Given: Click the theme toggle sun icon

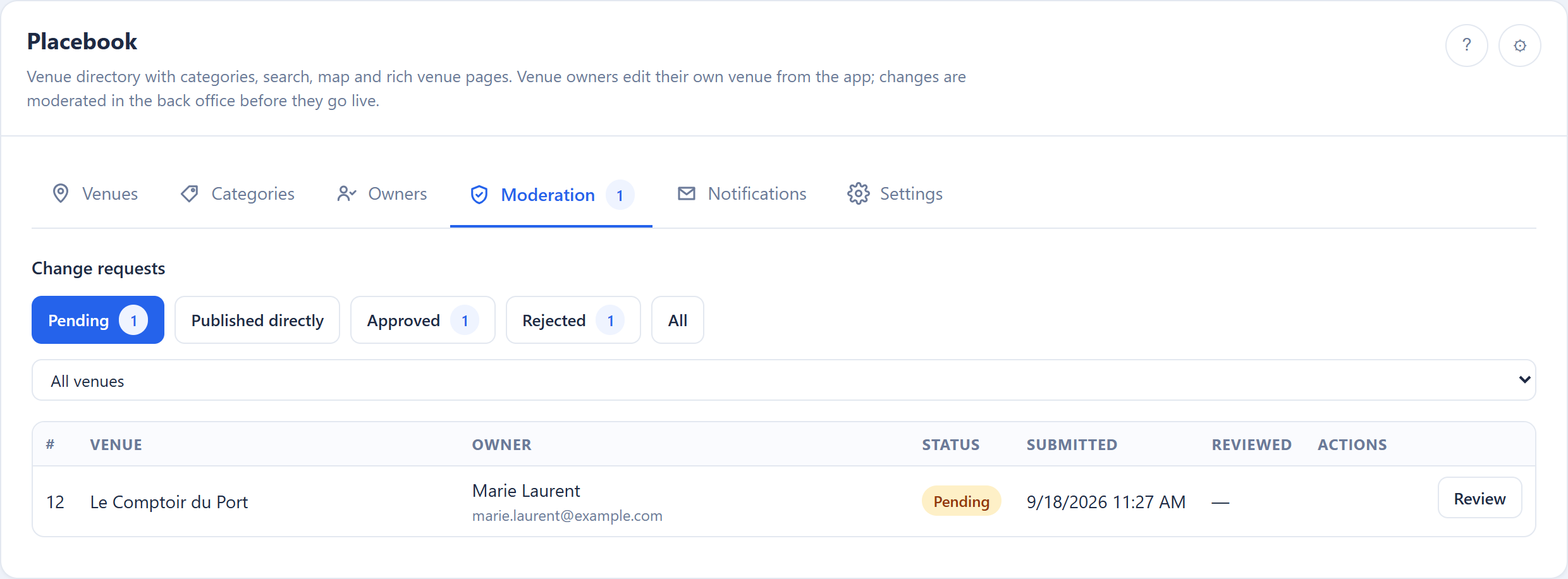Looking at the screenshot, I should click(1519, 46).
